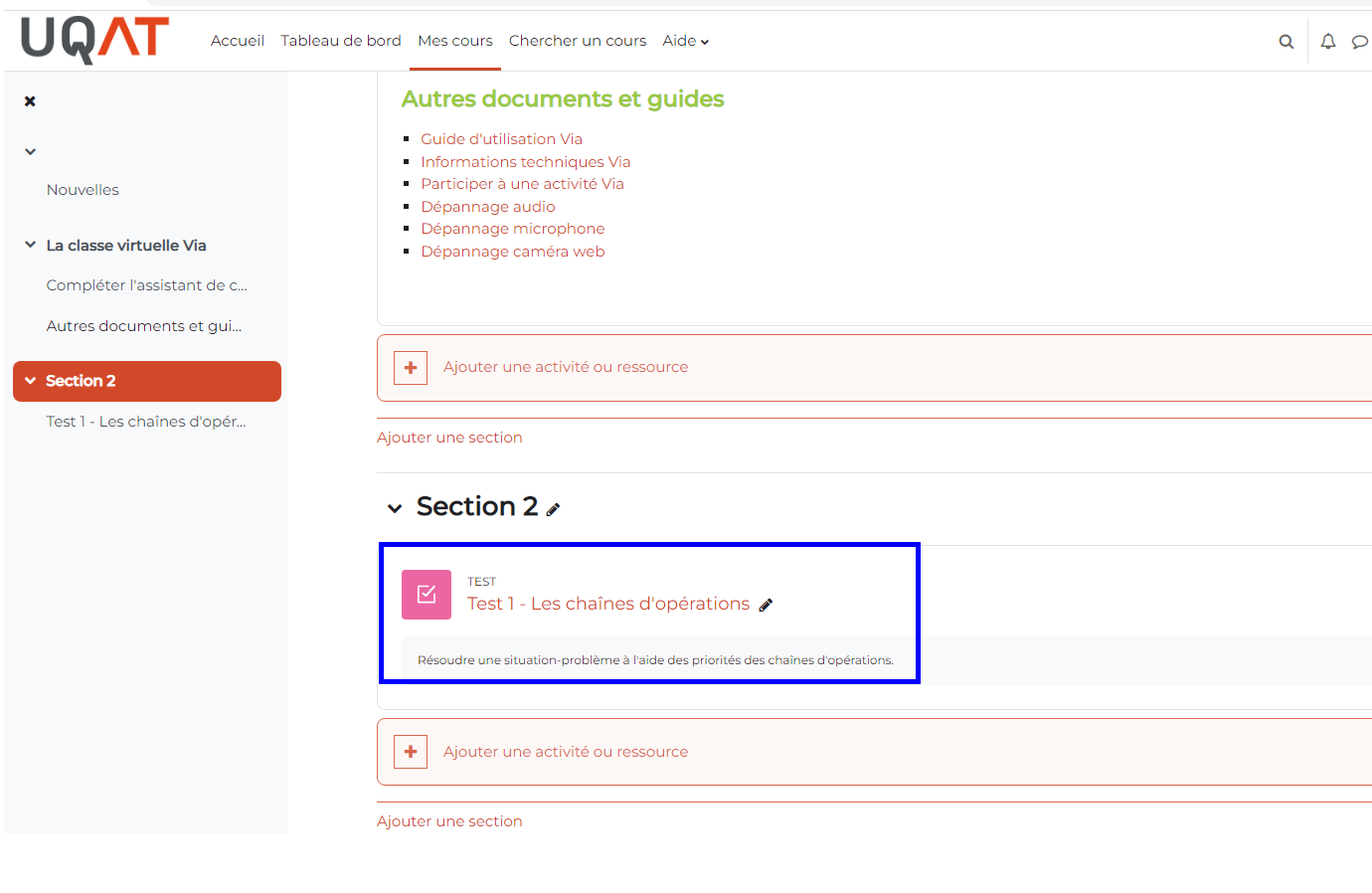This screenshot has height=893, width=1372.
Task: Open the notifications bell icon
Action: [x=1327, y=42]
